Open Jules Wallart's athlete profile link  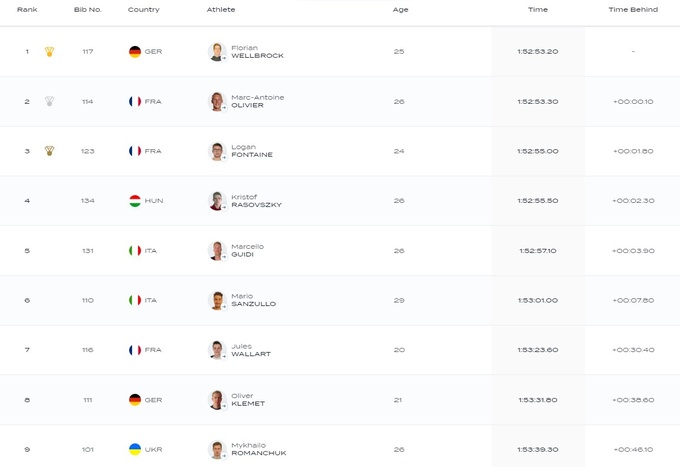pos(250,350)
